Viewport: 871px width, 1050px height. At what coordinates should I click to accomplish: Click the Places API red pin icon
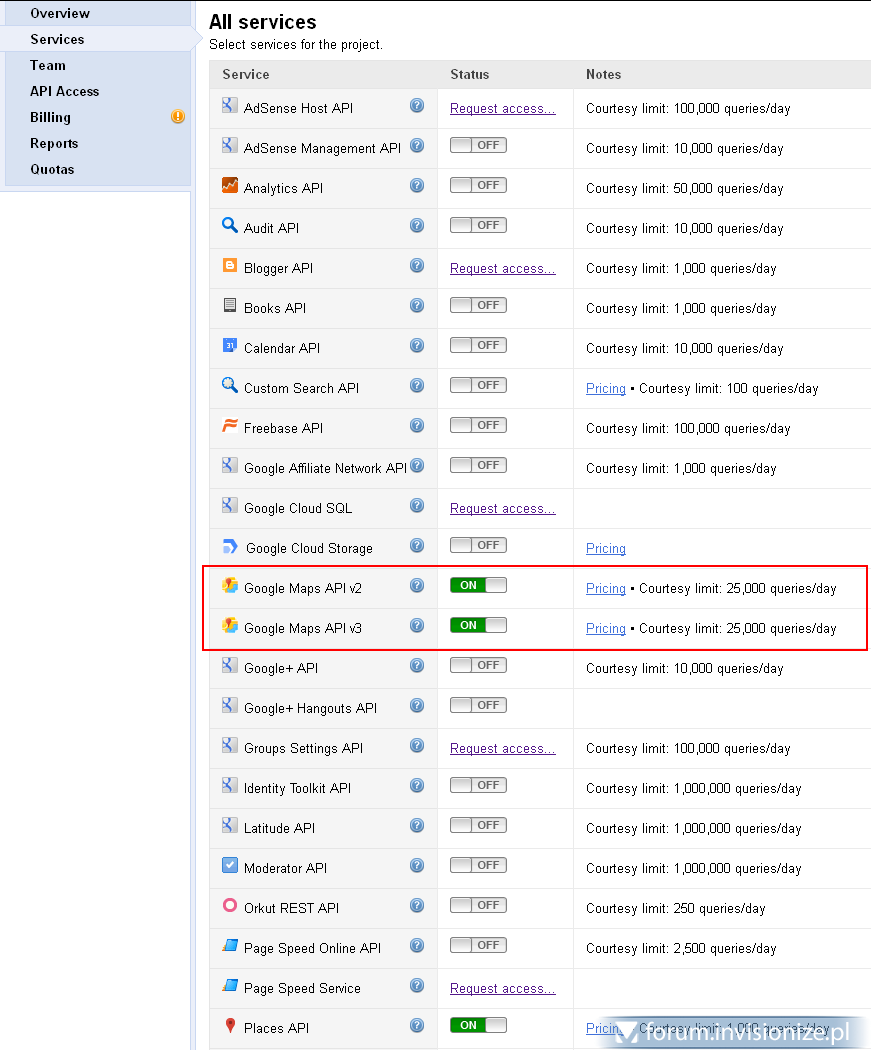coord(229,1028)
